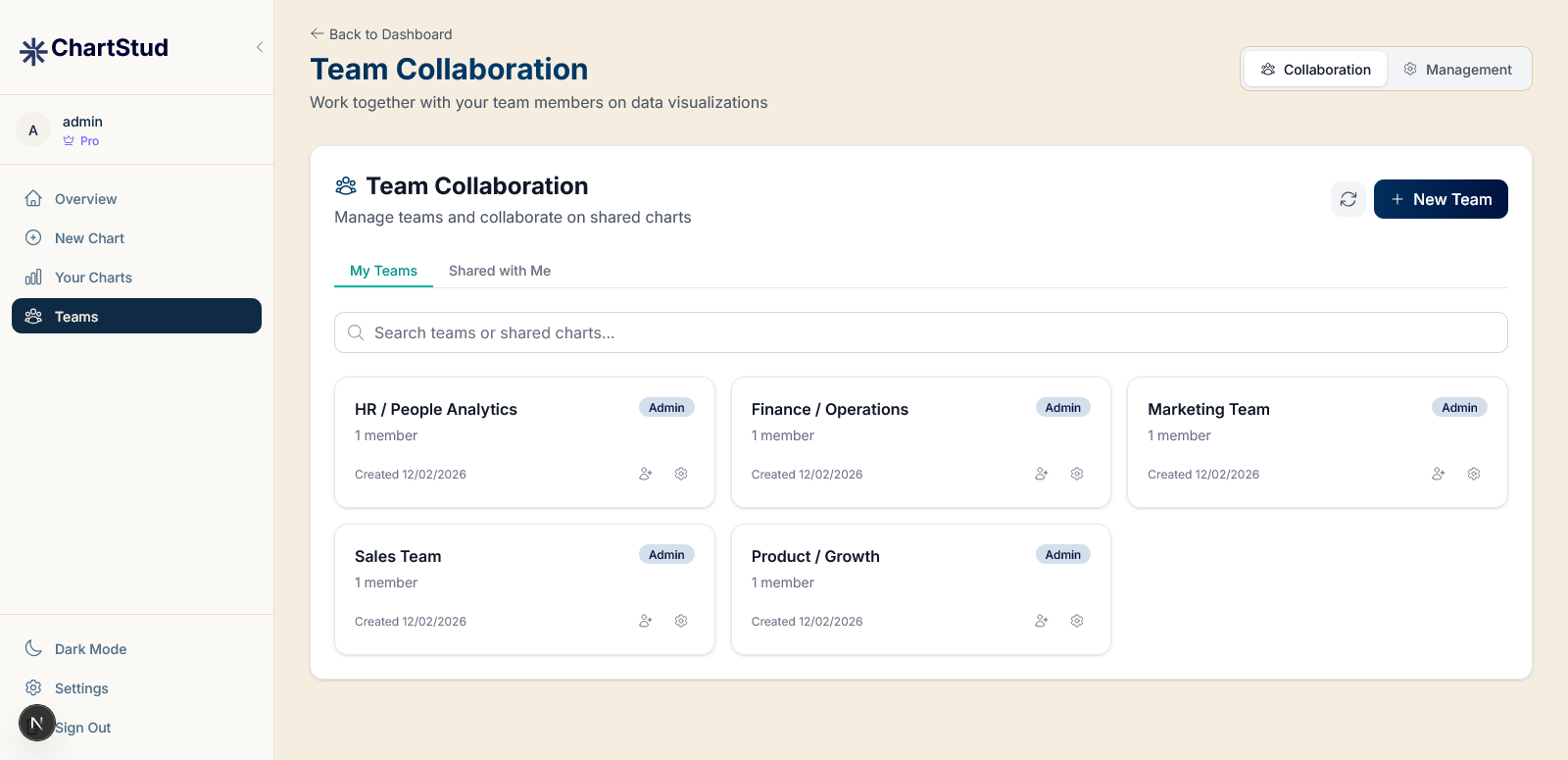Click add member icon on Product / Growth

click(x=1041, y=621)
